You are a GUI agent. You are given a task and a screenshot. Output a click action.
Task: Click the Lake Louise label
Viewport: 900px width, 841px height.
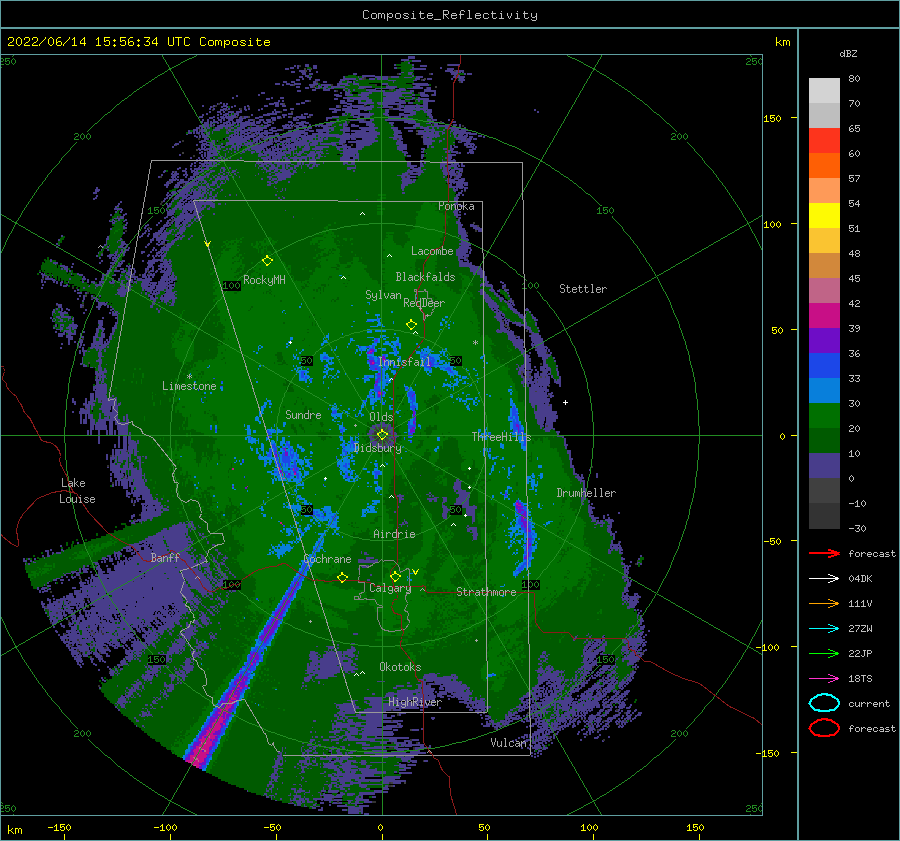[77, 491]
